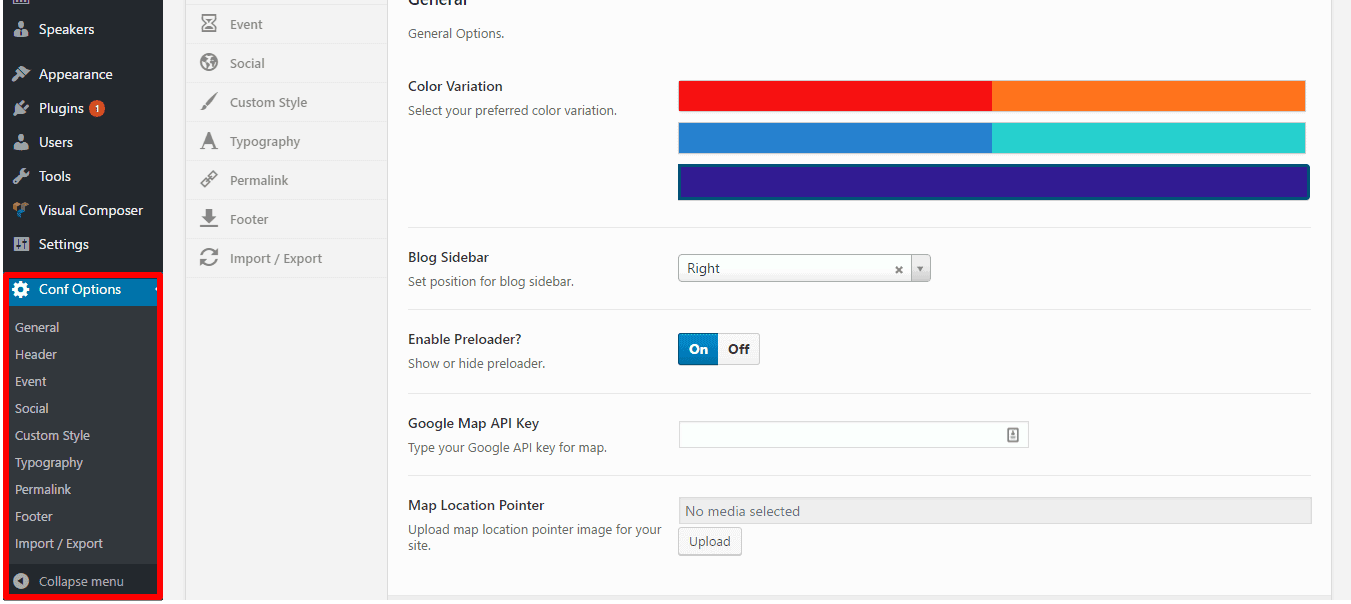Open Visual Composer via its icon
The image size is (1351, 604).
(x=21, y=211)
